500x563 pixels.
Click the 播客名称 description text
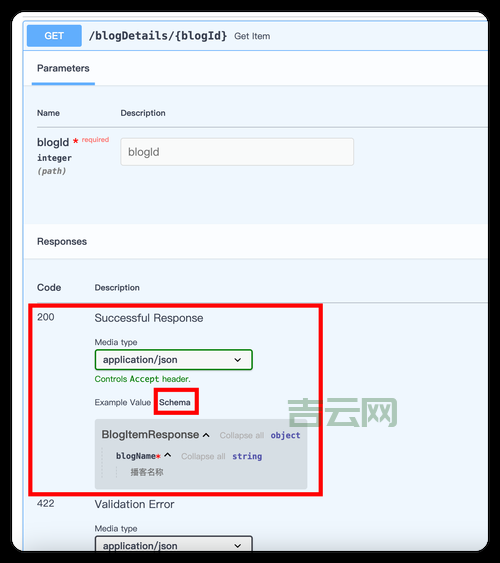click(147, 472)
